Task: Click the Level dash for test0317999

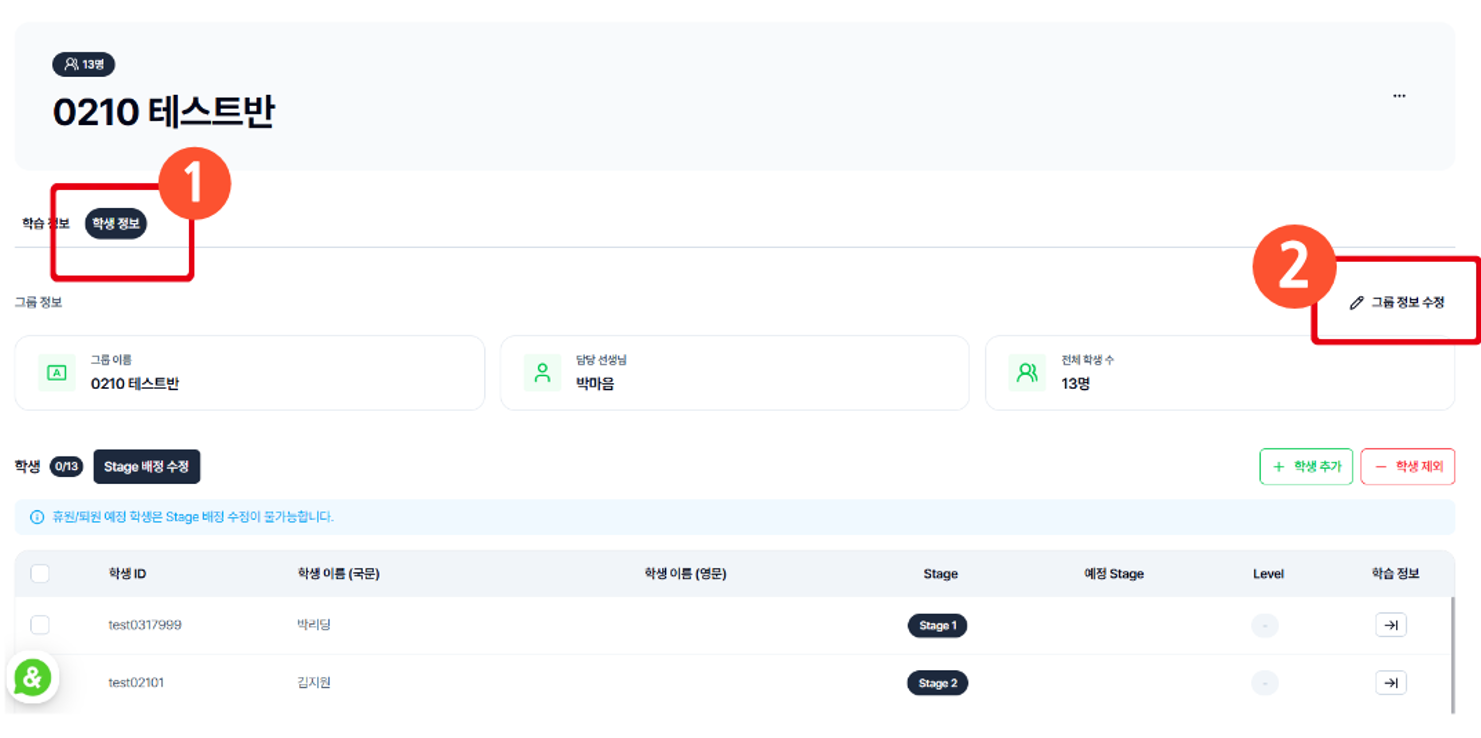Action: click(x=1265, y=626)
